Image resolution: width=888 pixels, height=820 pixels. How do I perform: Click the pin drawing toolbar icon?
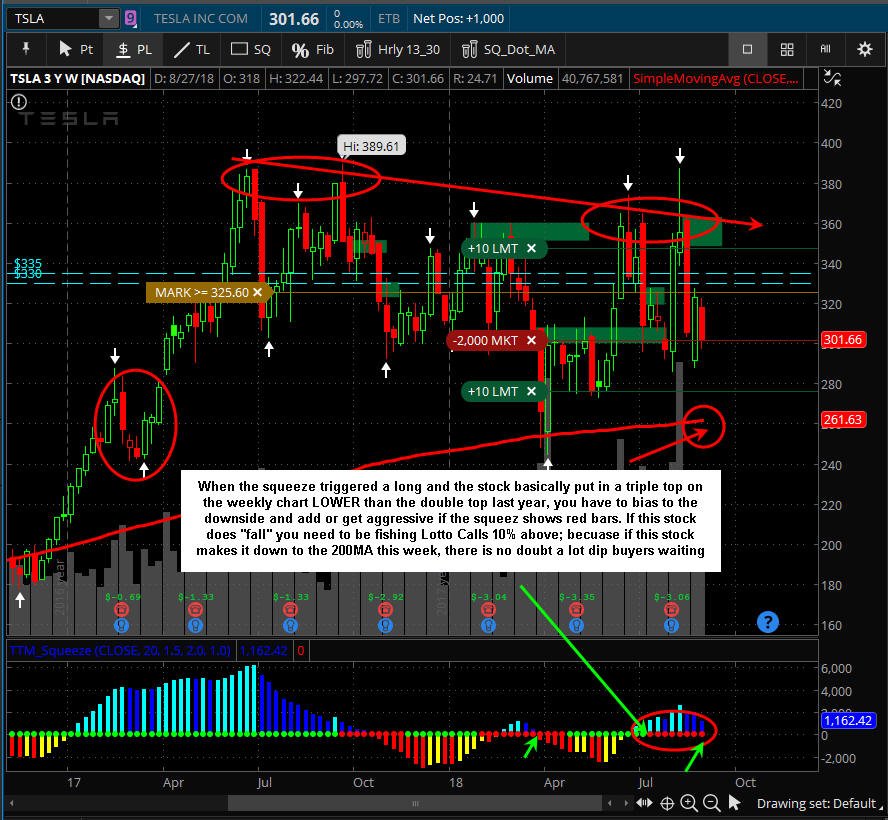25,49
